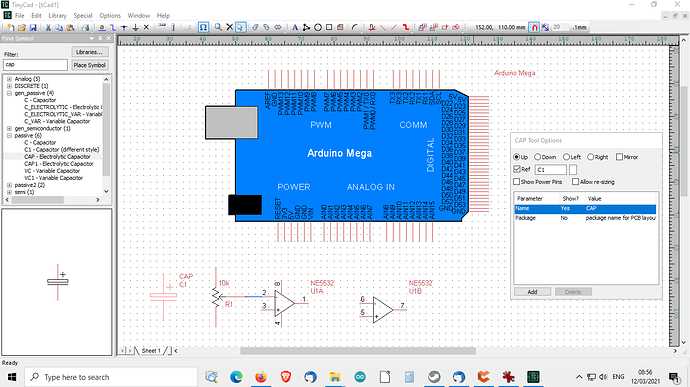The width and height of the screenshot is (690, 387).
Task: Click the magnifier zoom tool
Action: point(218,27)
